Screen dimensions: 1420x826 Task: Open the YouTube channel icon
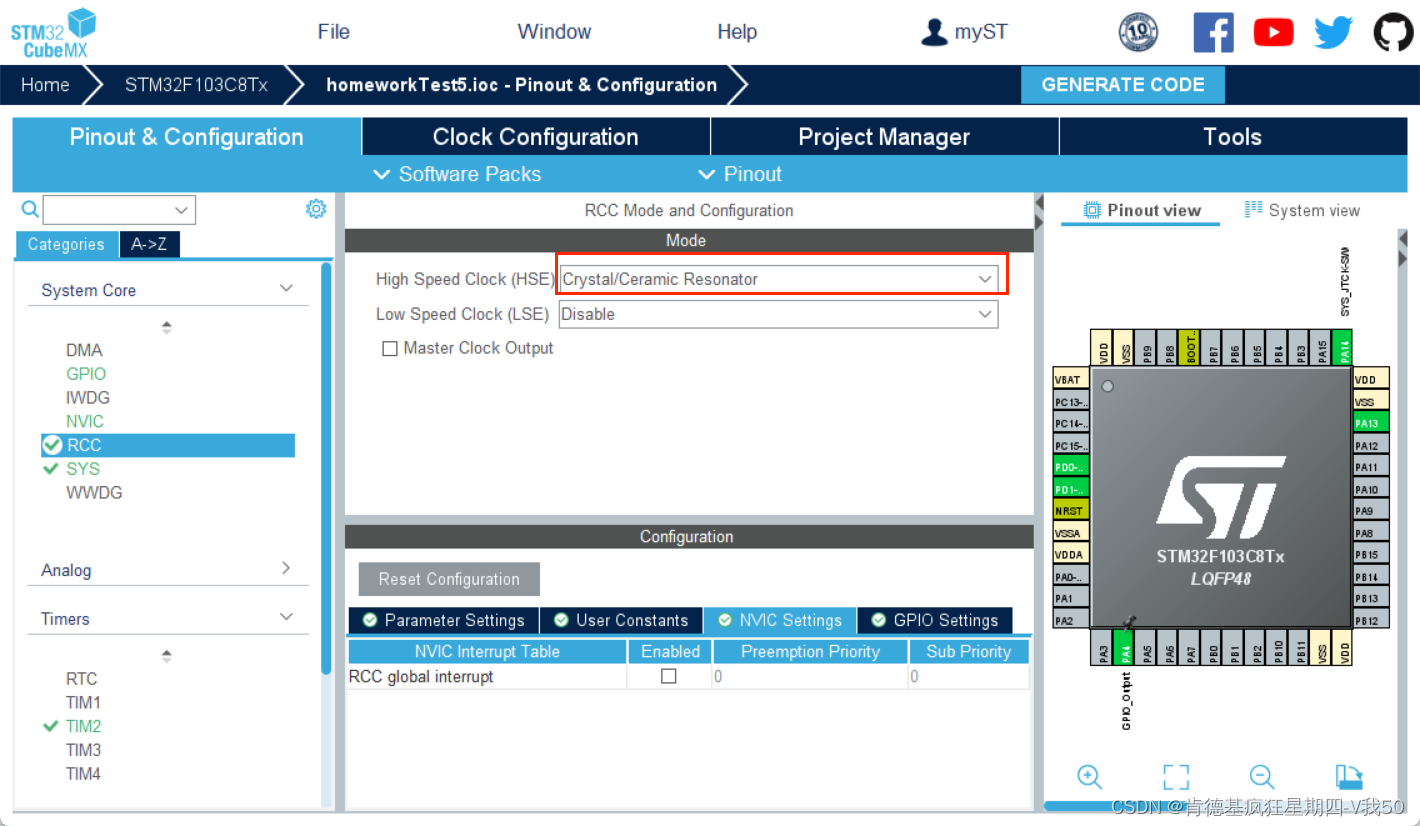(1273, 32)
